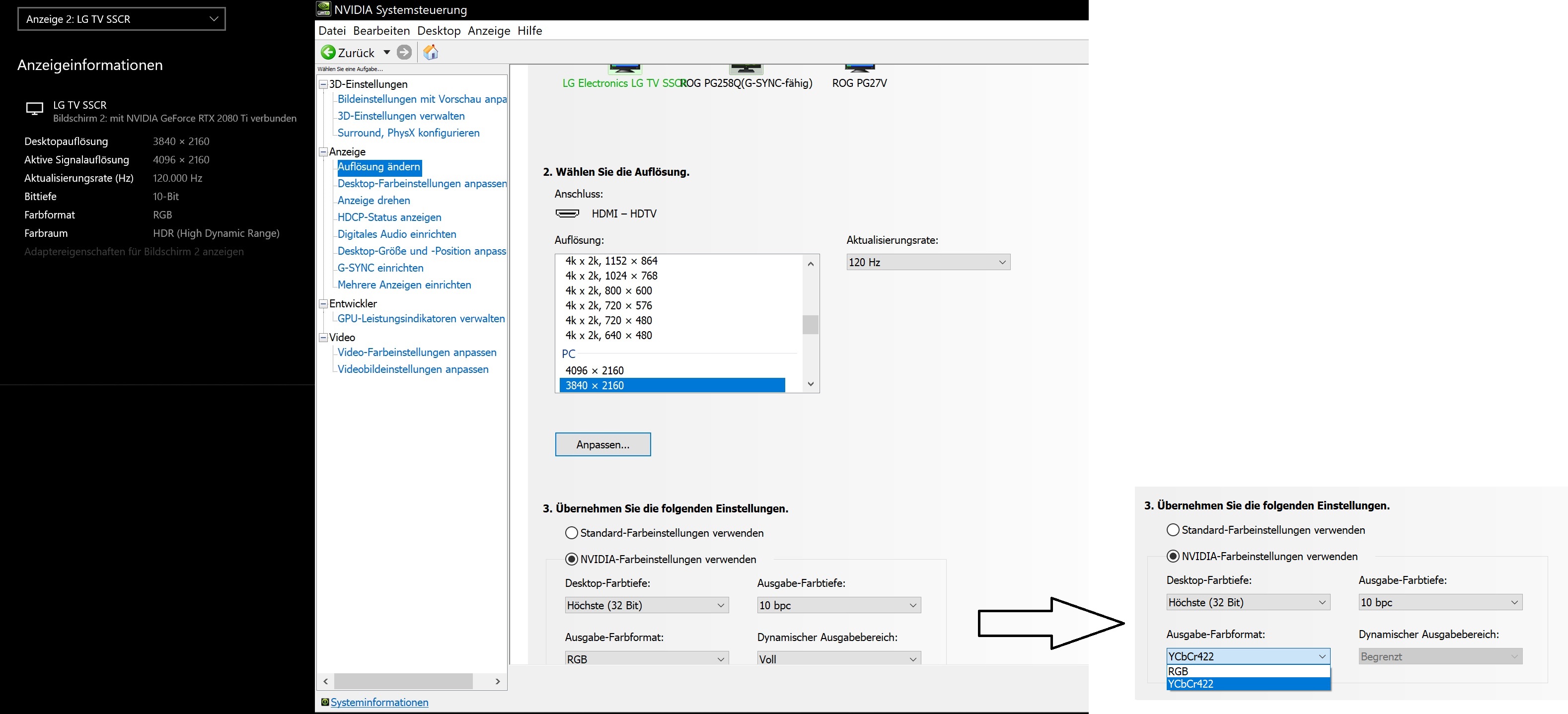Click the green Zurück back arrow icon
Viewport: 1568px width, 714px height.
click(328, 52)
